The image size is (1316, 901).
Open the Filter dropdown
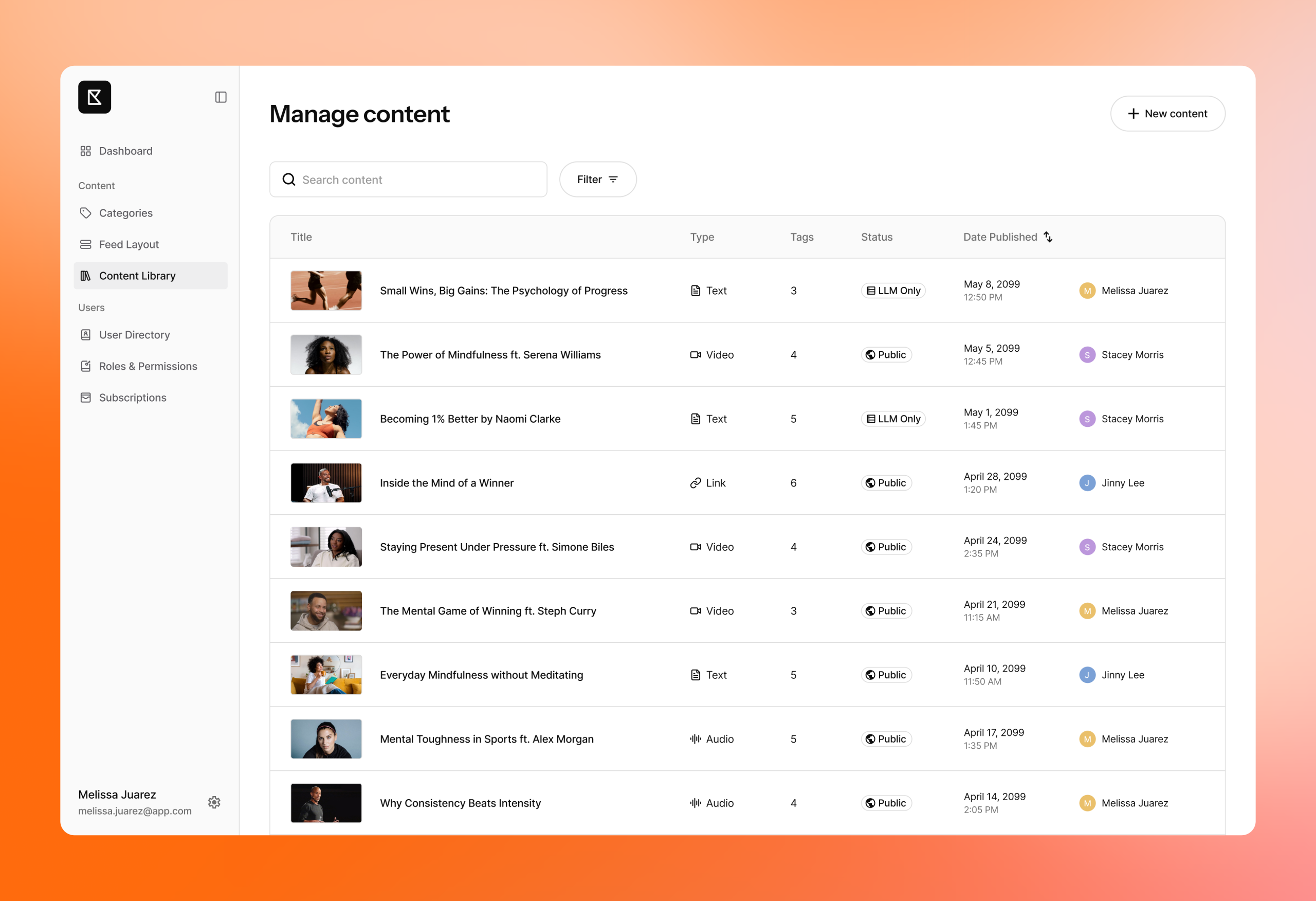pos(597,179)
